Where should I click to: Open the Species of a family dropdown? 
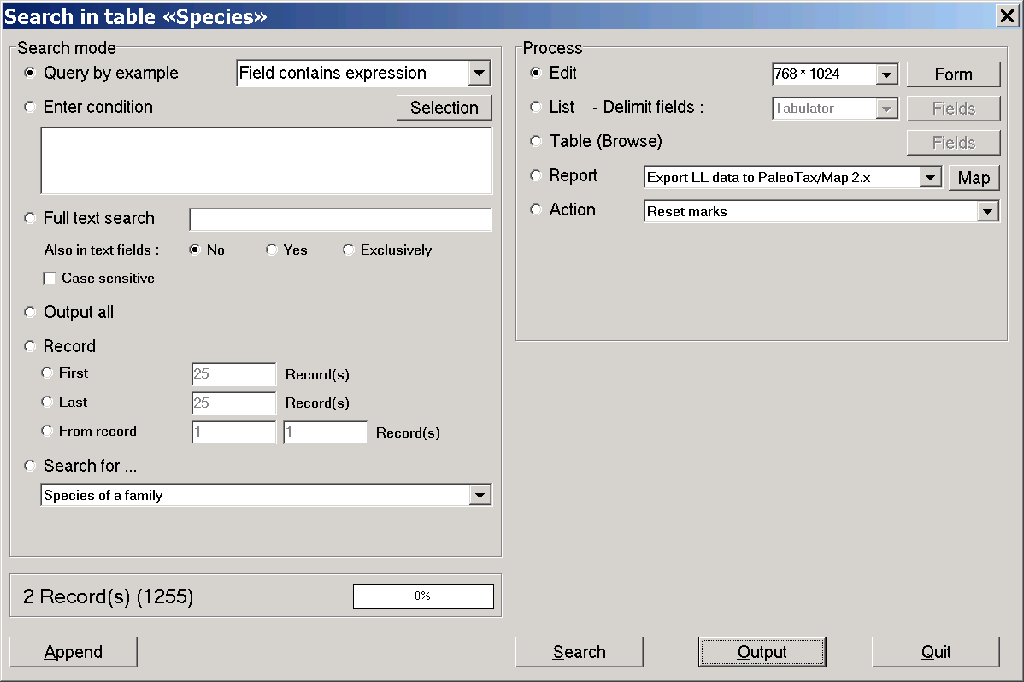(x=481, y=495)
